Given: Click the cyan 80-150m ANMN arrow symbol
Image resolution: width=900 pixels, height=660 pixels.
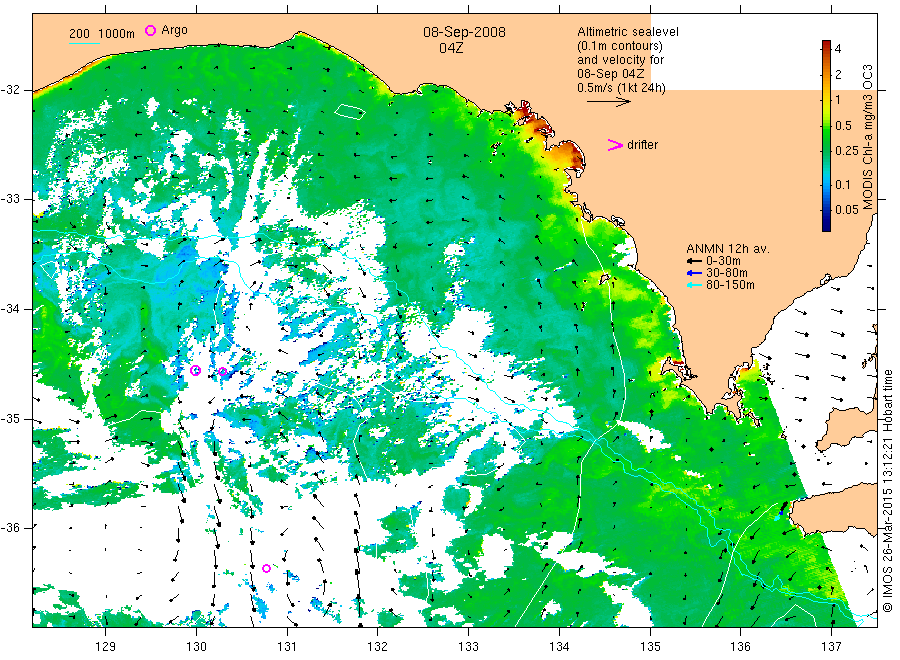Looking at the screenshot, I should [x=695, y=285].
